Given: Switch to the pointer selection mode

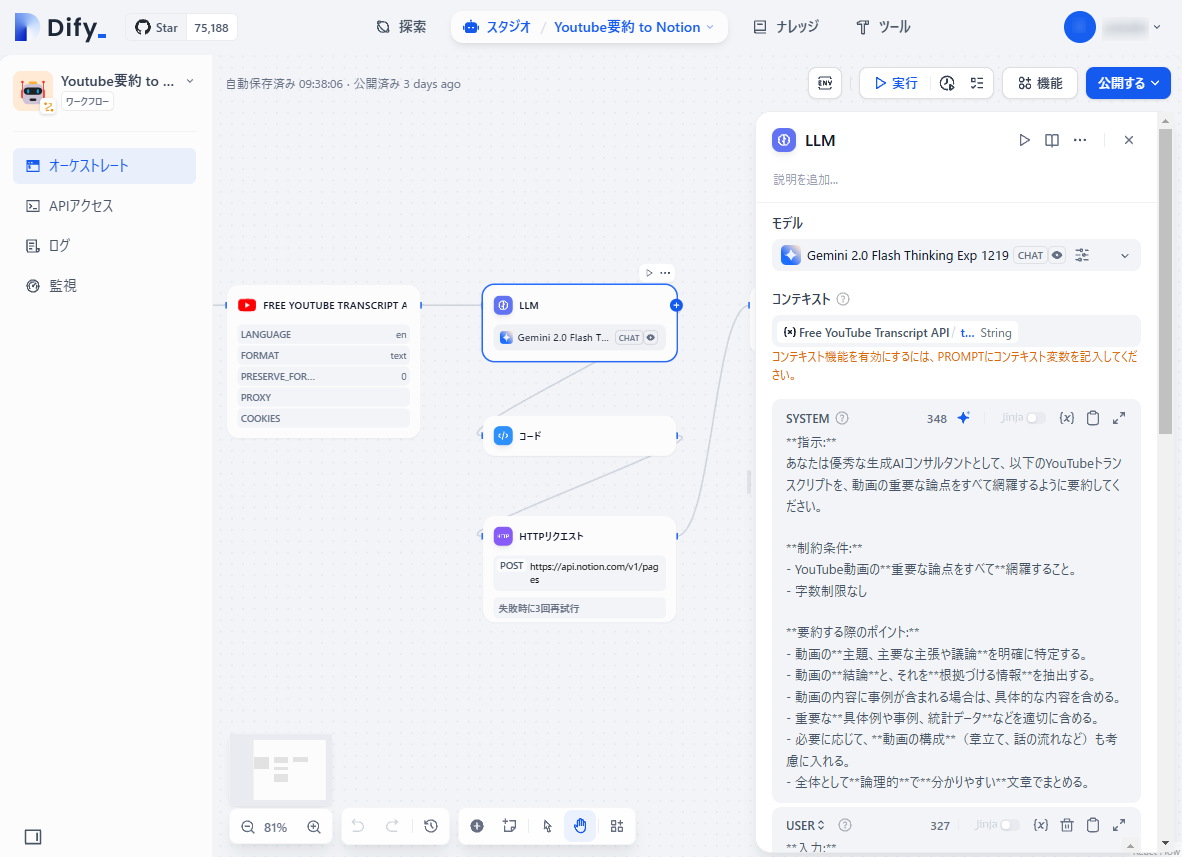Looking at the screenshot, I should (546, 826).
